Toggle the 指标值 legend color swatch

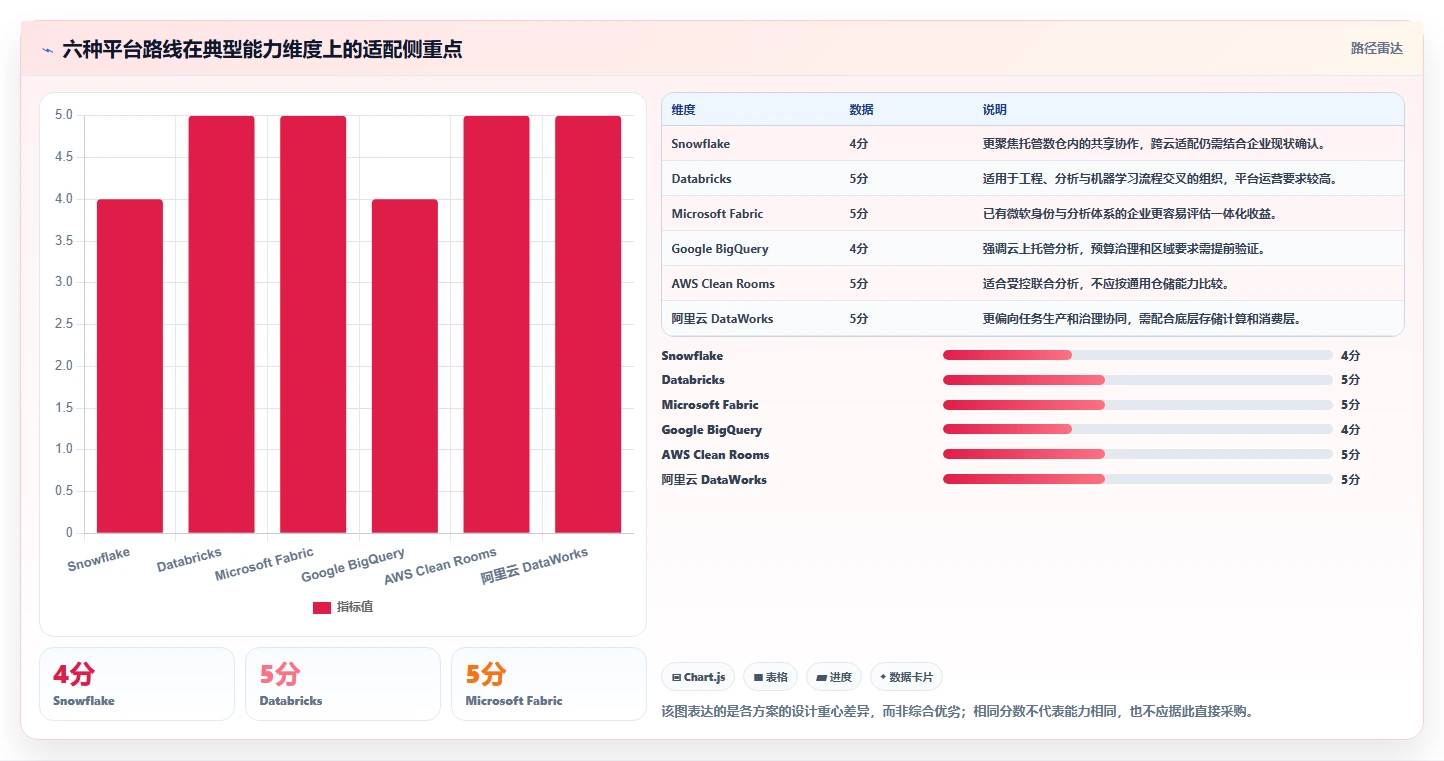322,607
